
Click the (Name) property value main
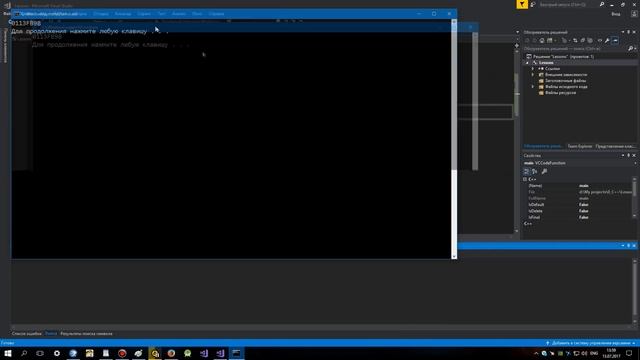pos(584,186)
